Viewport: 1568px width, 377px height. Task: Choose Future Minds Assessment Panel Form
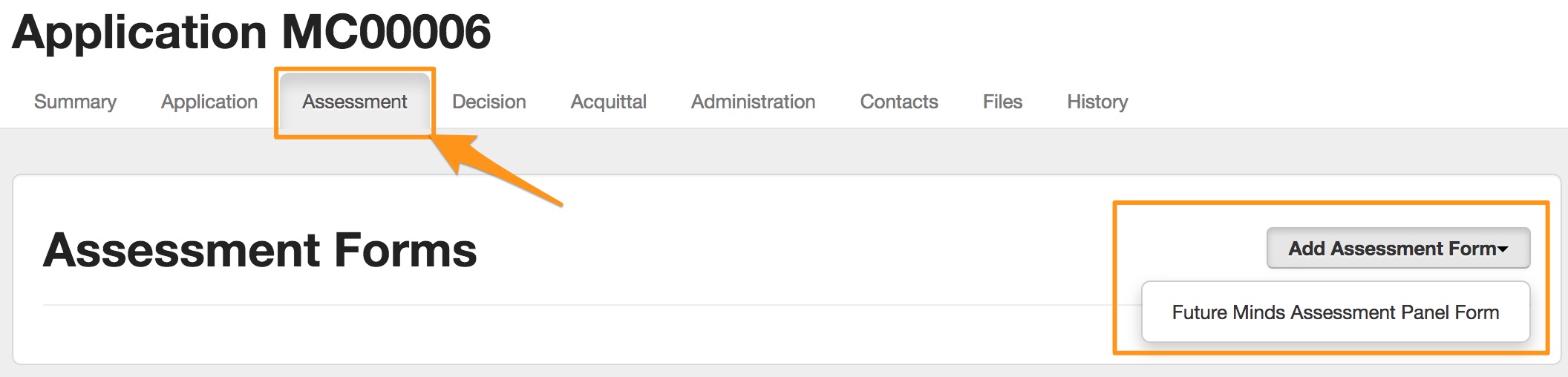click(x=1335, y=312)
